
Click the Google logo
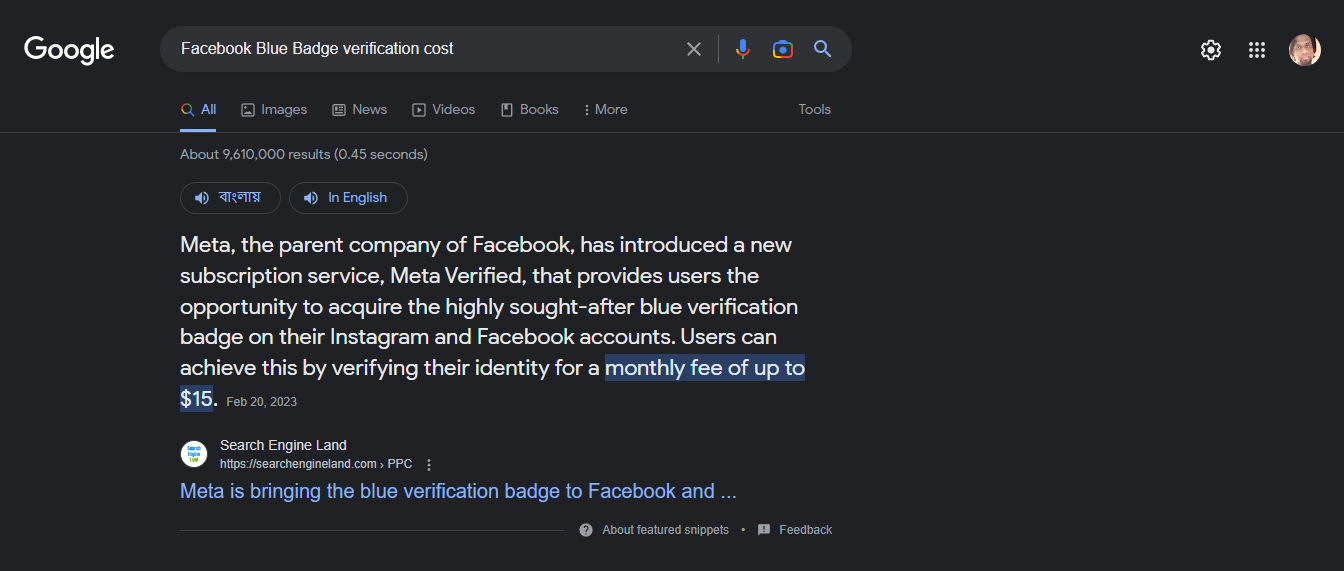69,49
